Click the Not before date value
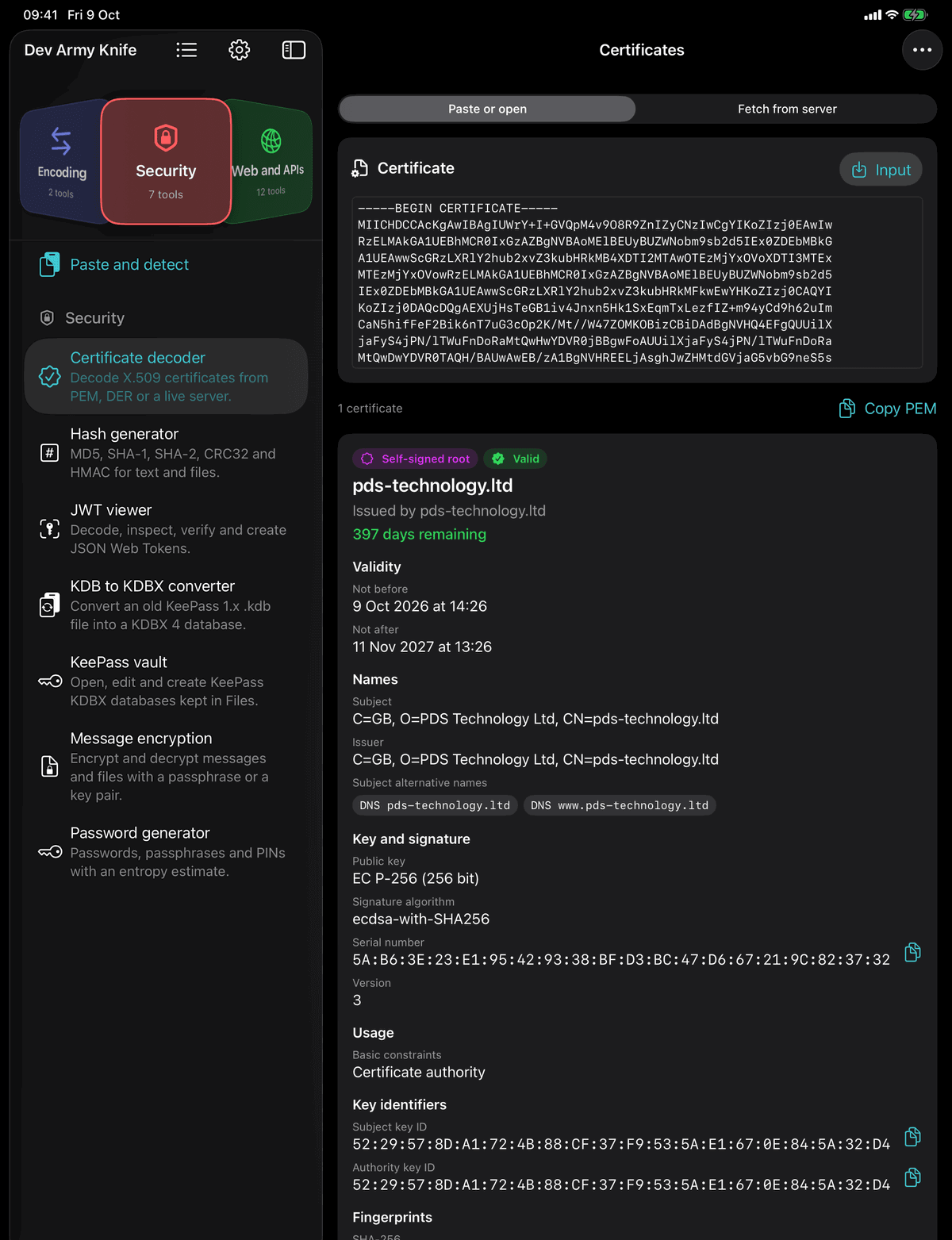Screen dimensions: 952x1240 pyautogui.click(x=420, y=606)
